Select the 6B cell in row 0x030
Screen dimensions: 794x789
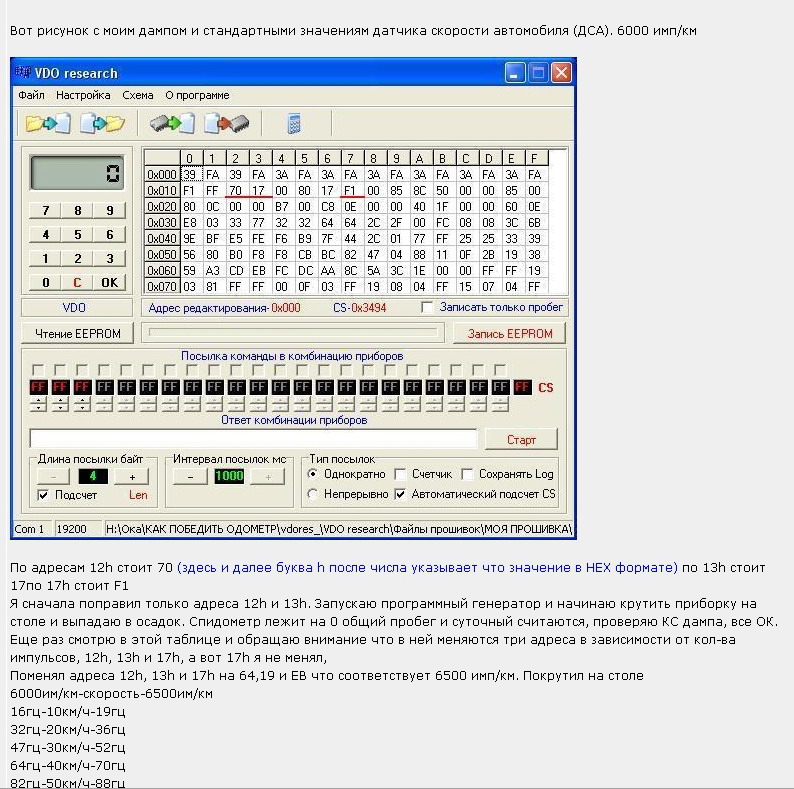click(x=534, y=223)
